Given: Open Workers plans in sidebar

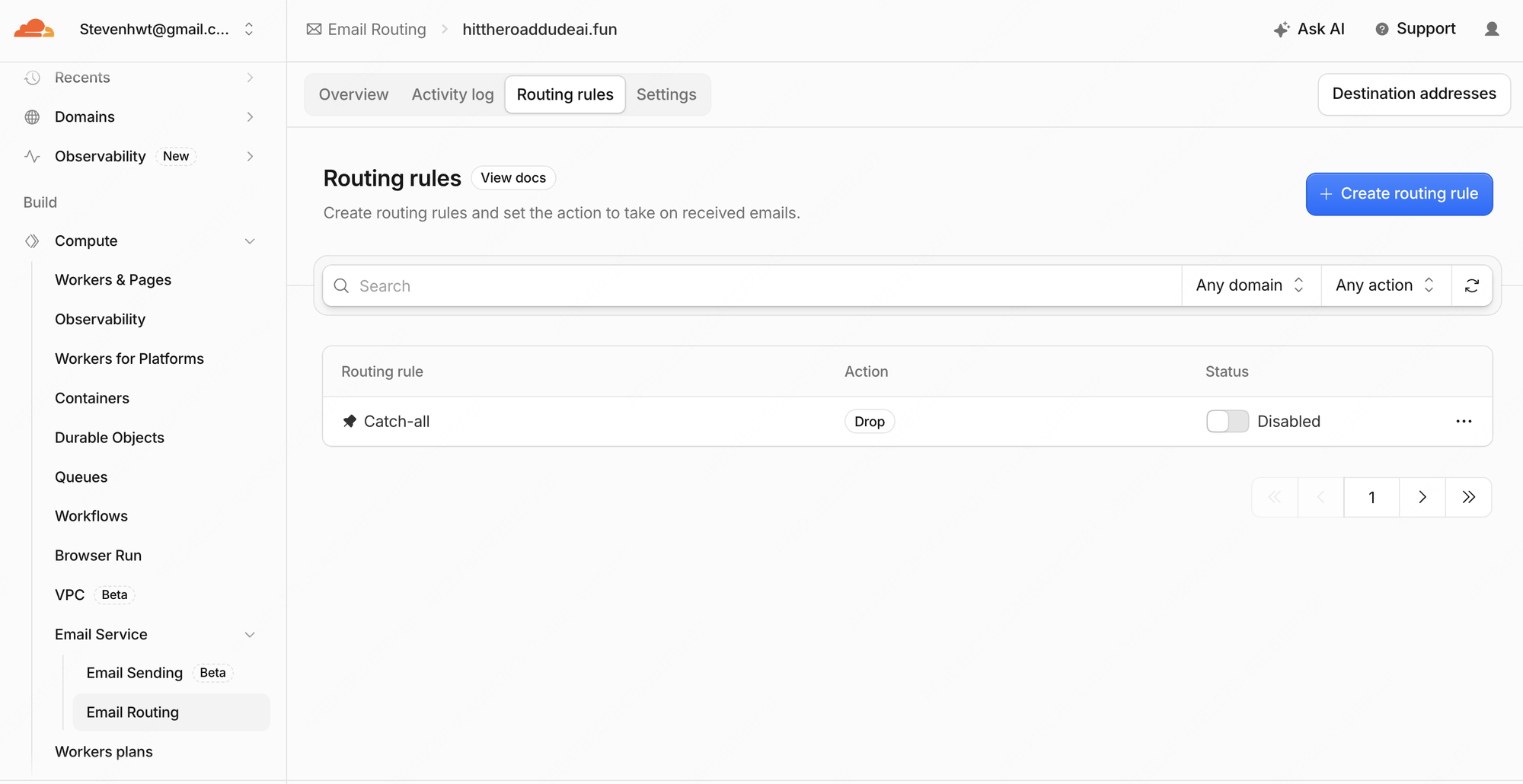Looking at the screenshot, I should click(x=104, y=752).
